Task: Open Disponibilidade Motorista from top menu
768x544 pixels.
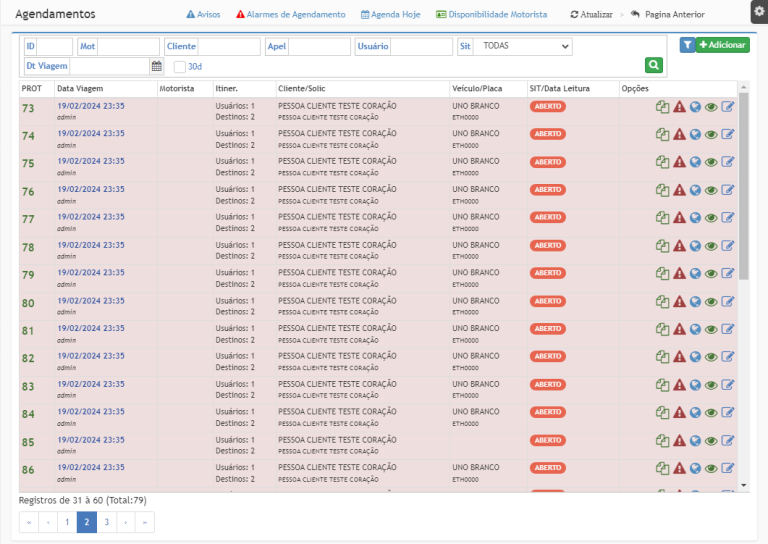Action: coord(491,15)
